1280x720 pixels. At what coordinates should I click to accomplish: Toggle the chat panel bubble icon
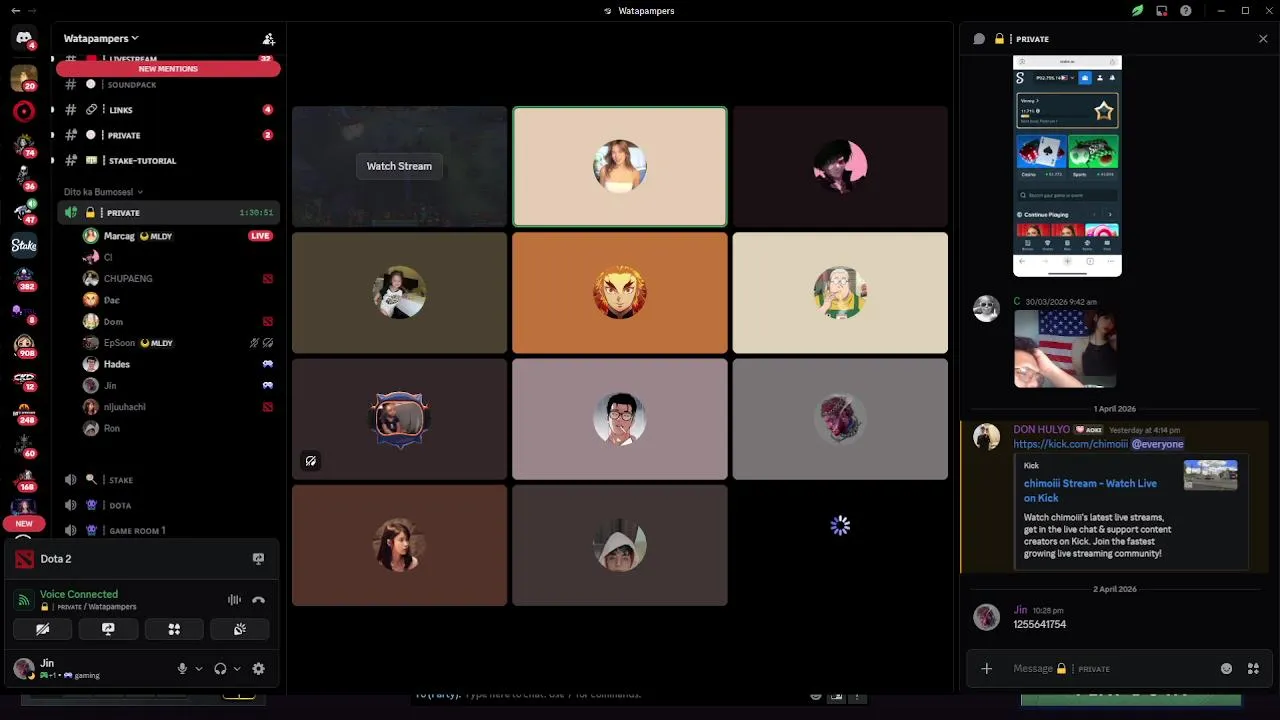(979, 39)
